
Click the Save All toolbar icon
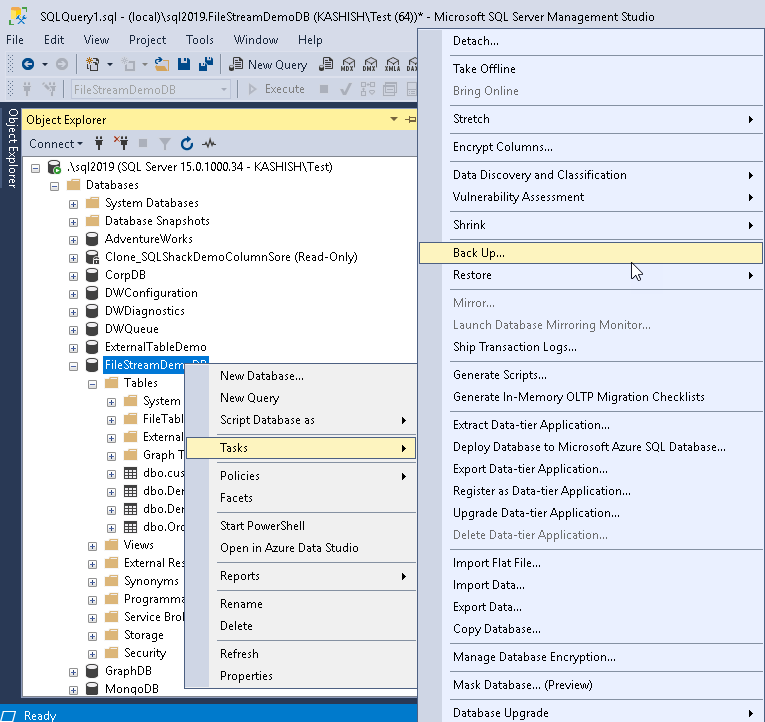206,64
